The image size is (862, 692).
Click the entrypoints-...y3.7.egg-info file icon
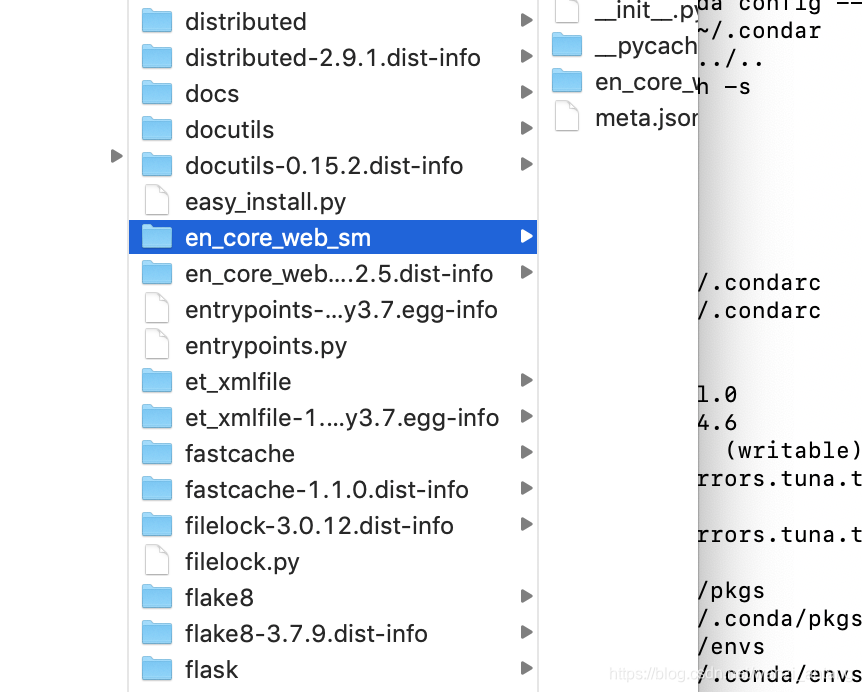[157, 309]
